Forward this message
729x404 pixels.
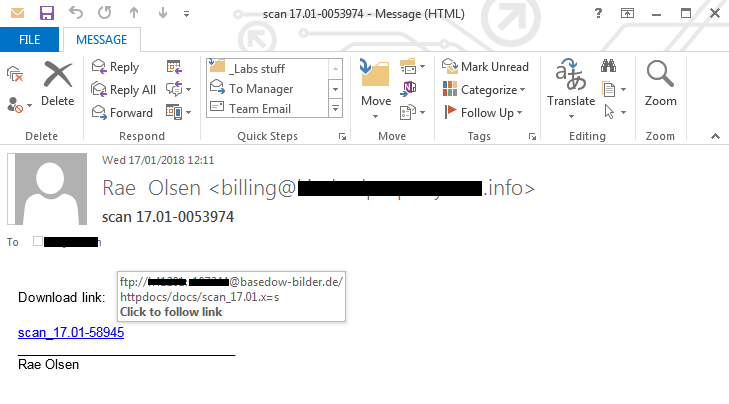[121, 113]
